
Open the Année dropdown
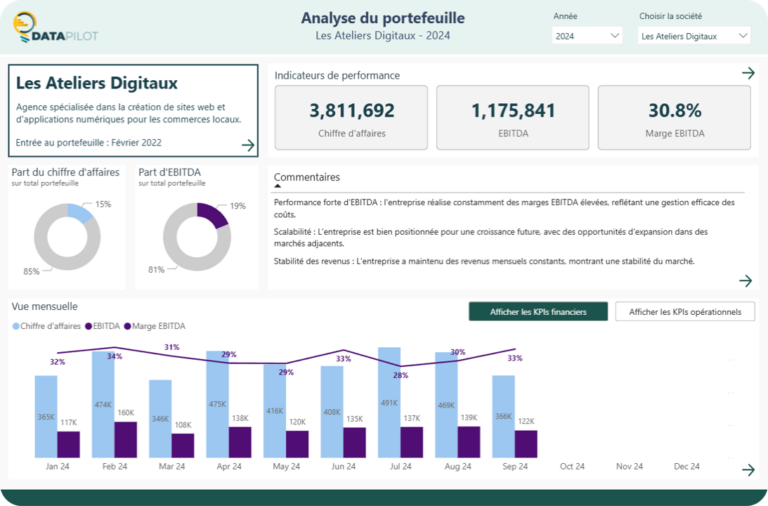click(x=588, y=36)
